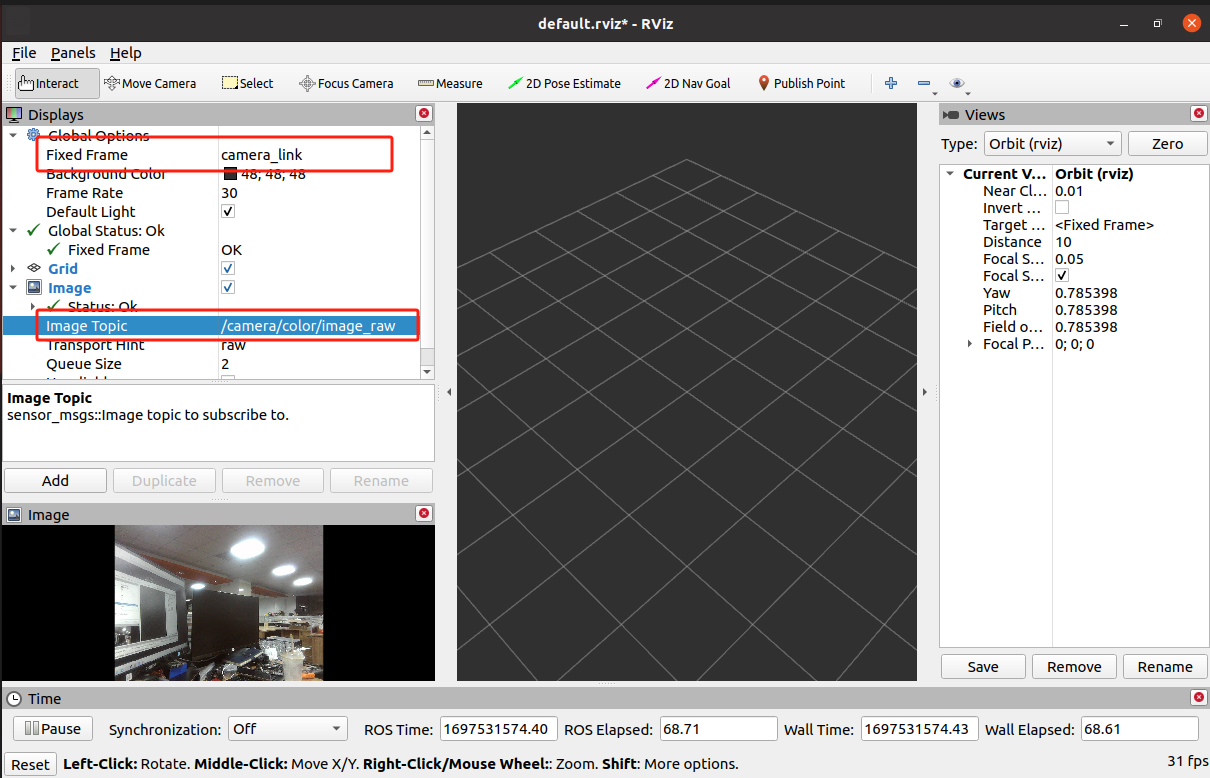The image size is (1210, 778).
Task: Collapse the Image display node
Action: coord(13,287)
